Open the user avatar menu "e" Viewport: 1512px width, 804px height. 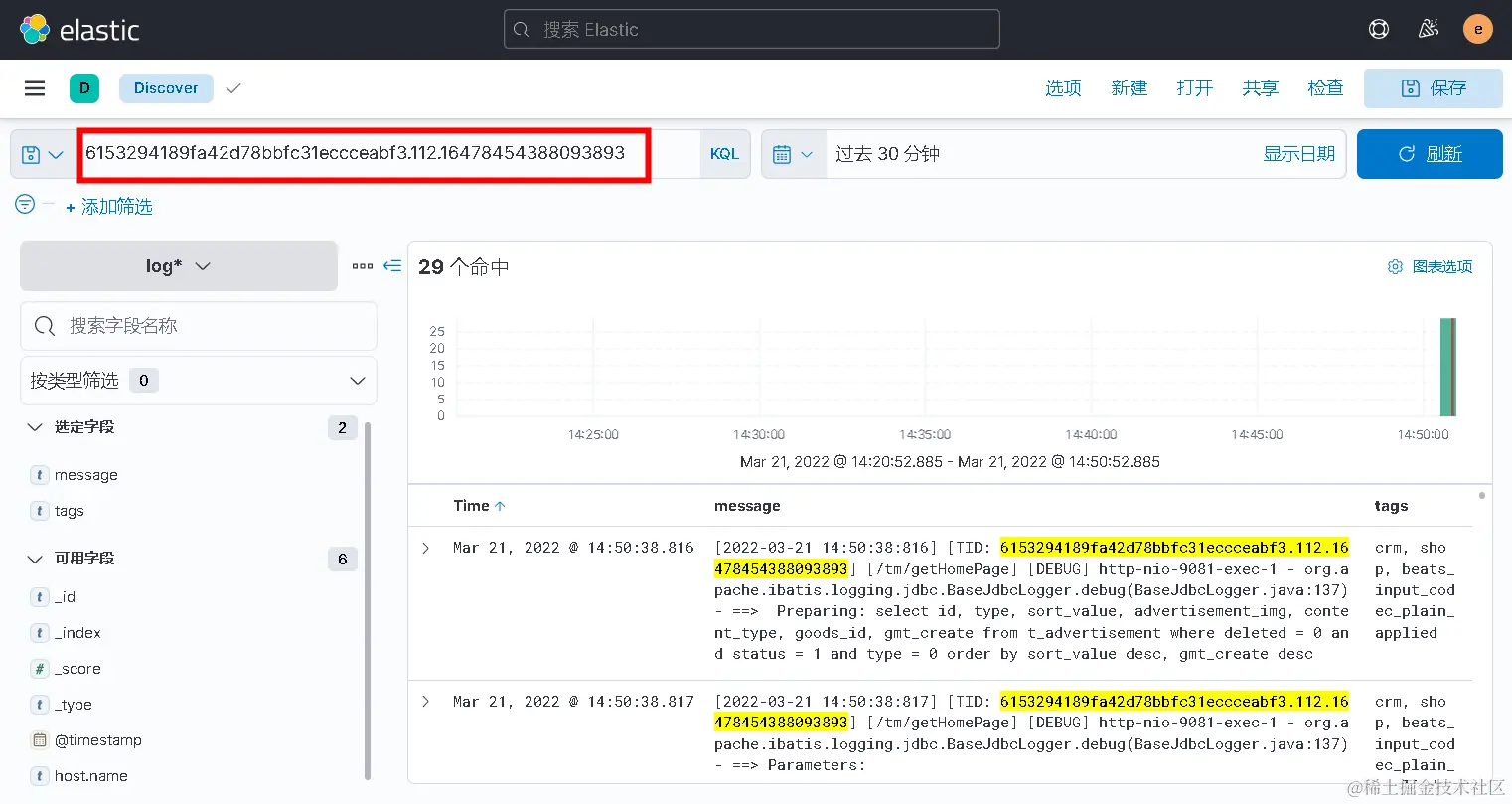pos(1478,29)
